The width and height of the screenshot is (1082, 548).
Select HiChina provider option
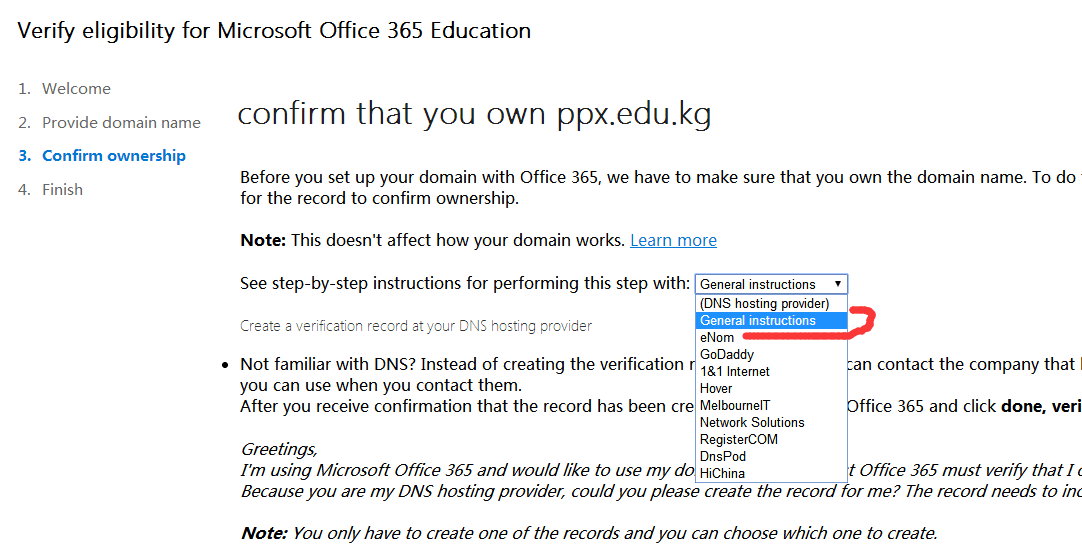(722, 473)
